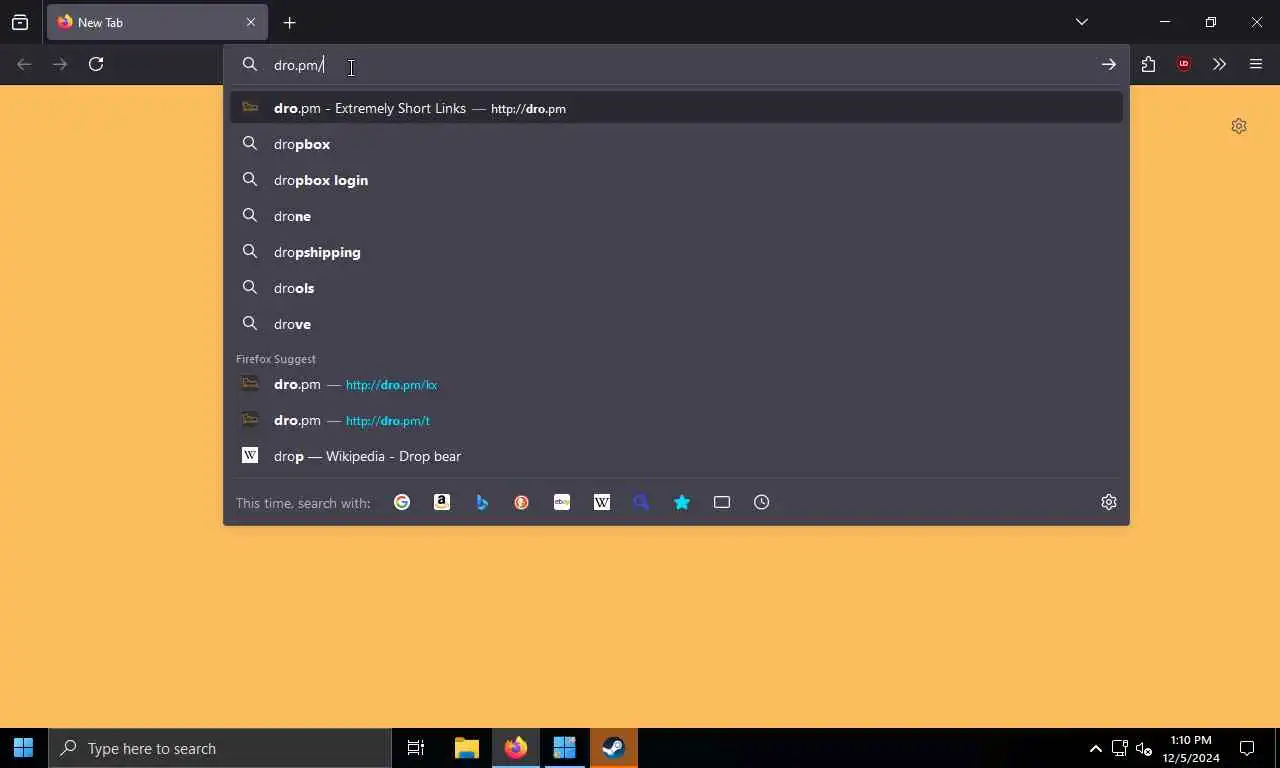Open the uBlock Origin toolbar icon
1280x768 pixels.
pos(1184,64)
